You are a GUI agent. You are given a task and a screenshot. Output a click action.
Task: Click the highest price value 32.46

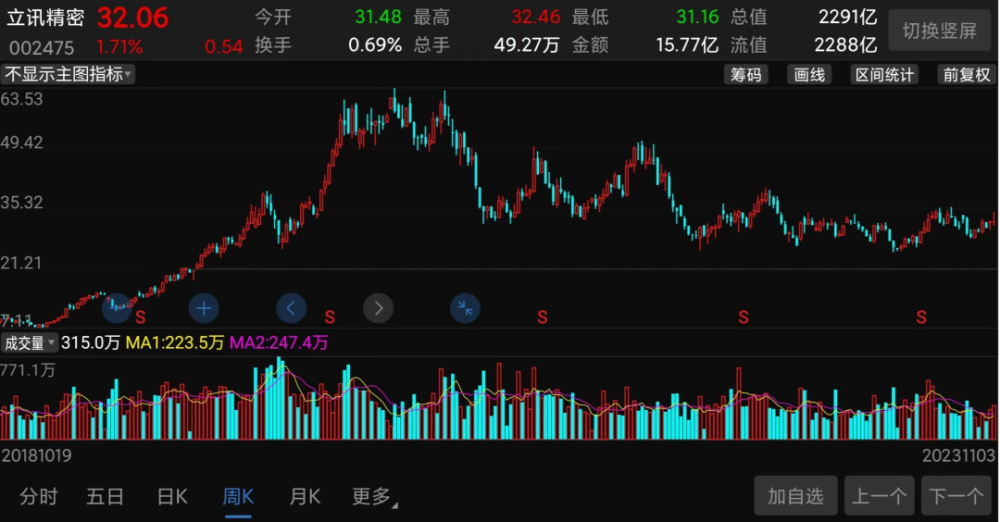(x=536, y=17)
